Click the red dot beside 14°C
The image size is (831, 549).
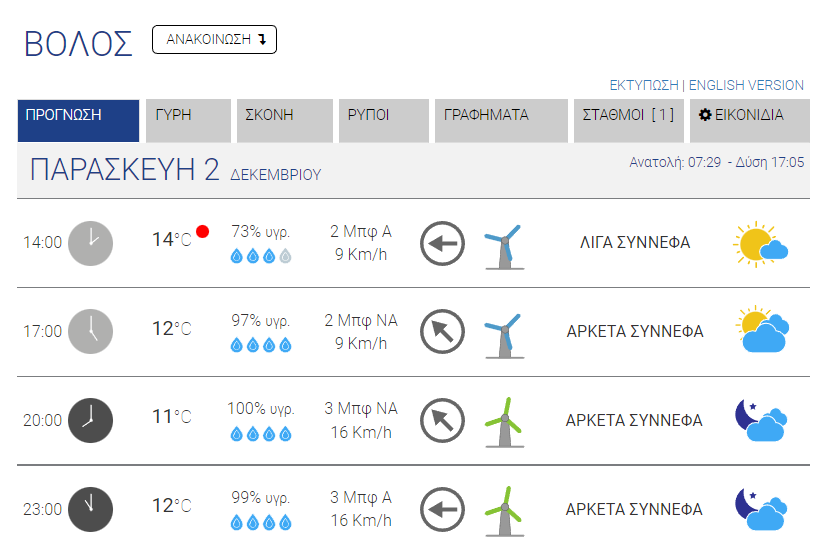pos(202,232)
